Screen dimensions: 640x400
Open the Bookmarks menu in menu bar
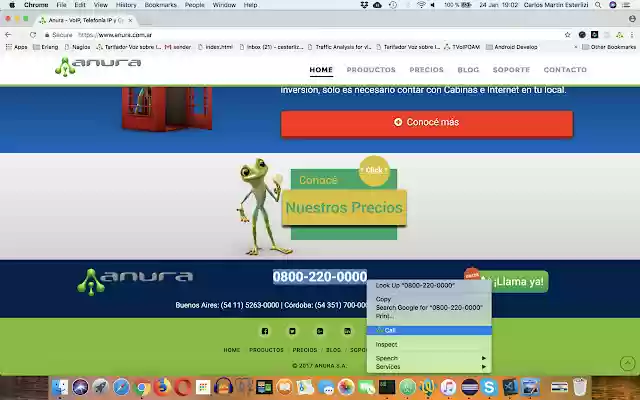(160, 5)
